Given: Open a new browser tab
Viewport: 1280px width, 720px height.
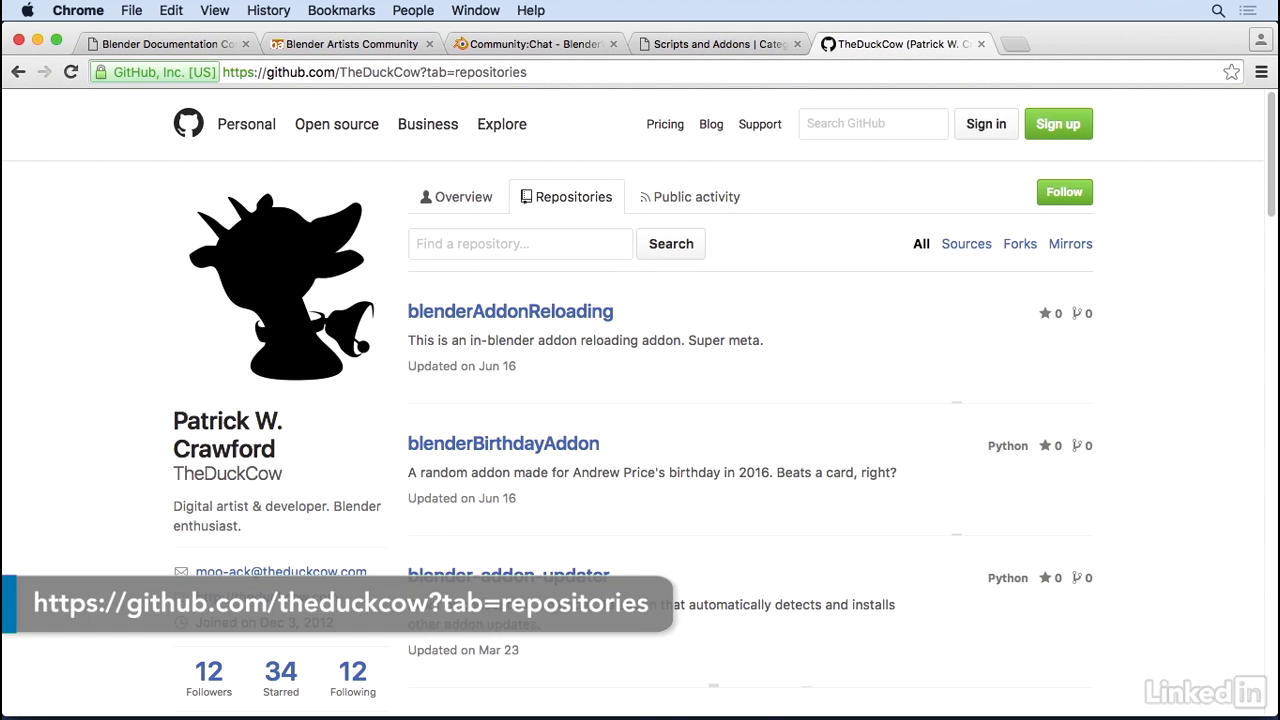Looking at the screenshot, I should [x=1014, y=44].
